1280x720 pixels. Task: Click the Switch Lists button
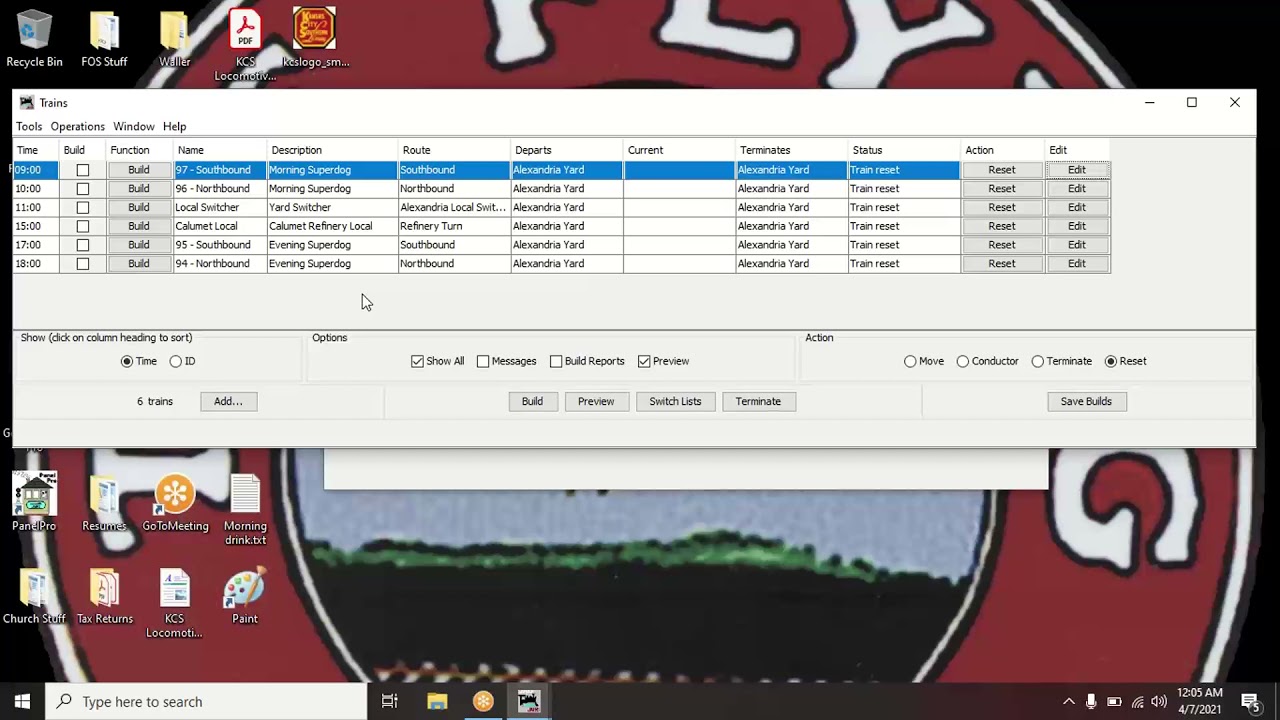click(675, 401)
